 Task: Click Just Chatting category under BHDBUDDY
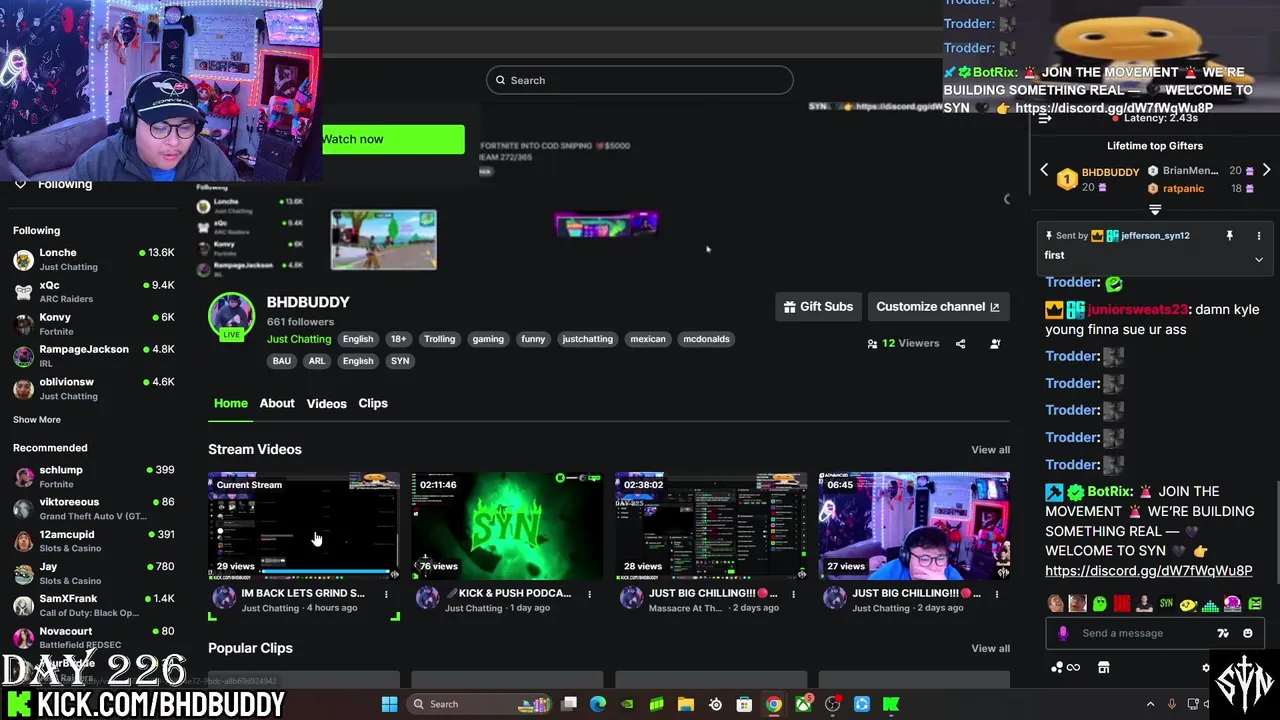(x=299, y=339)
